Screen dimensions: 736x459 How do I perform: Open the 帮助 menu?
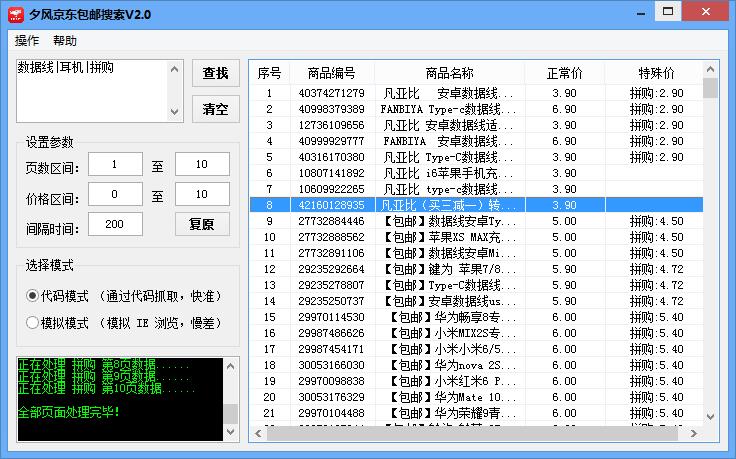[65, 41]
